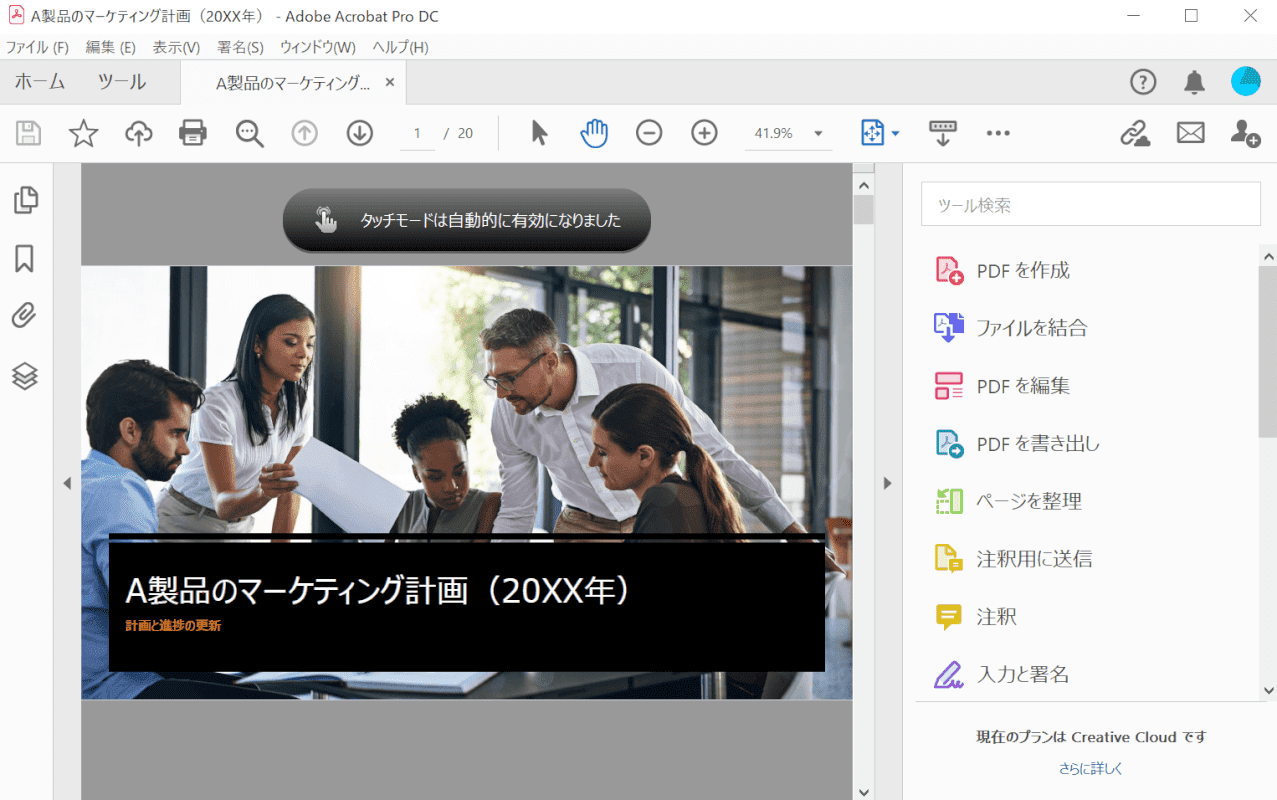The width and height of the screenshot is (1277, 800).
Task: Close the document tab with X
Action: click(x=390, y=82)
